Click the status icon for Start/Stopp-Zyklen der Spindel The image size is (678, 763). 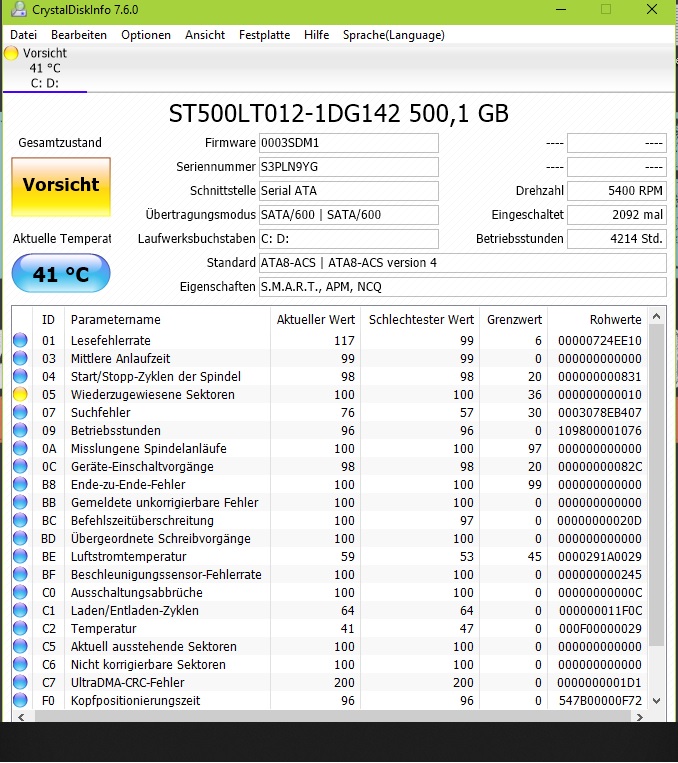[20, 376]
